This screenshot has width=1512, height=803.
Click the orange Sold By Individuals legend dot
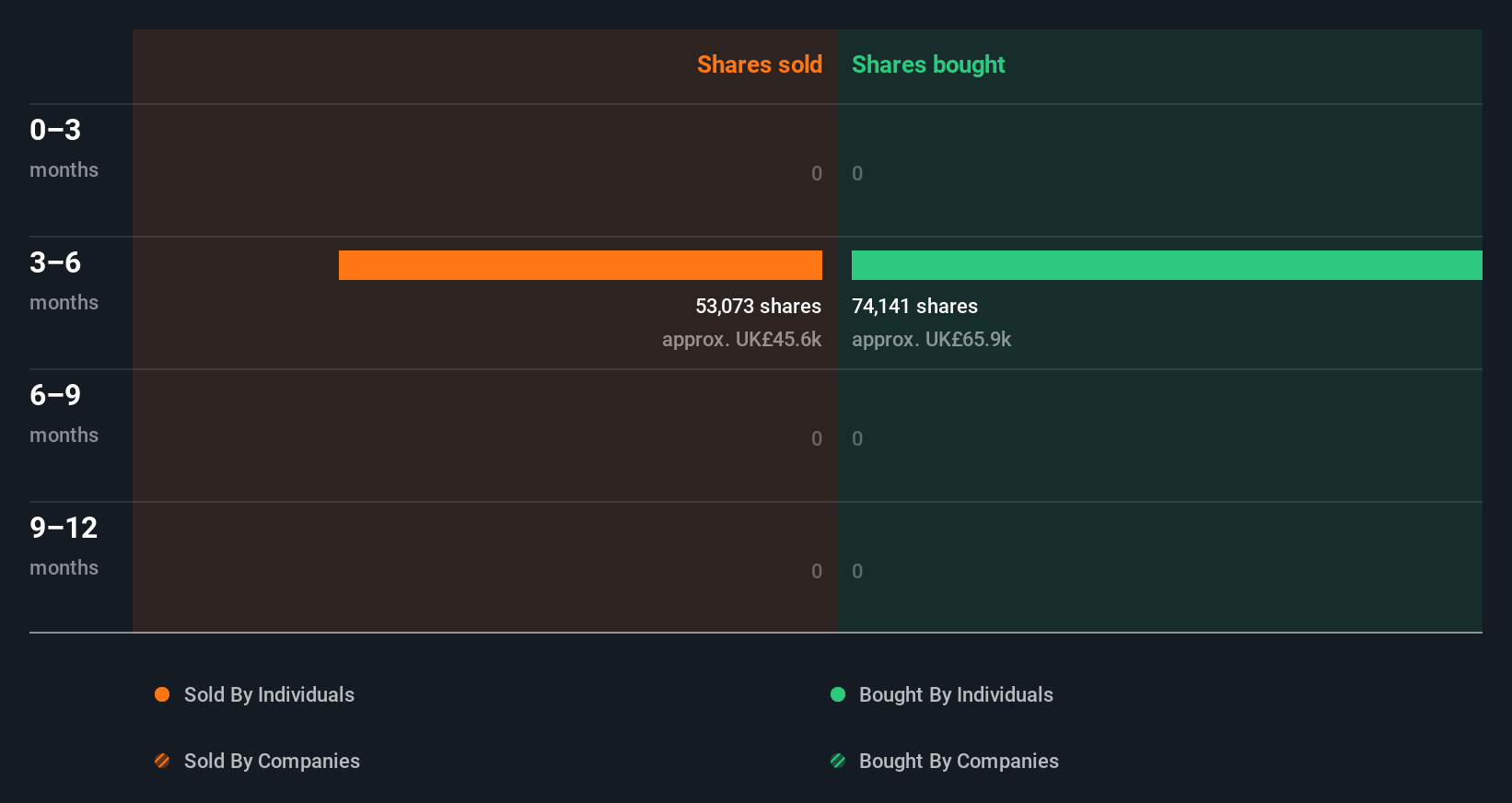coord(162,694)
